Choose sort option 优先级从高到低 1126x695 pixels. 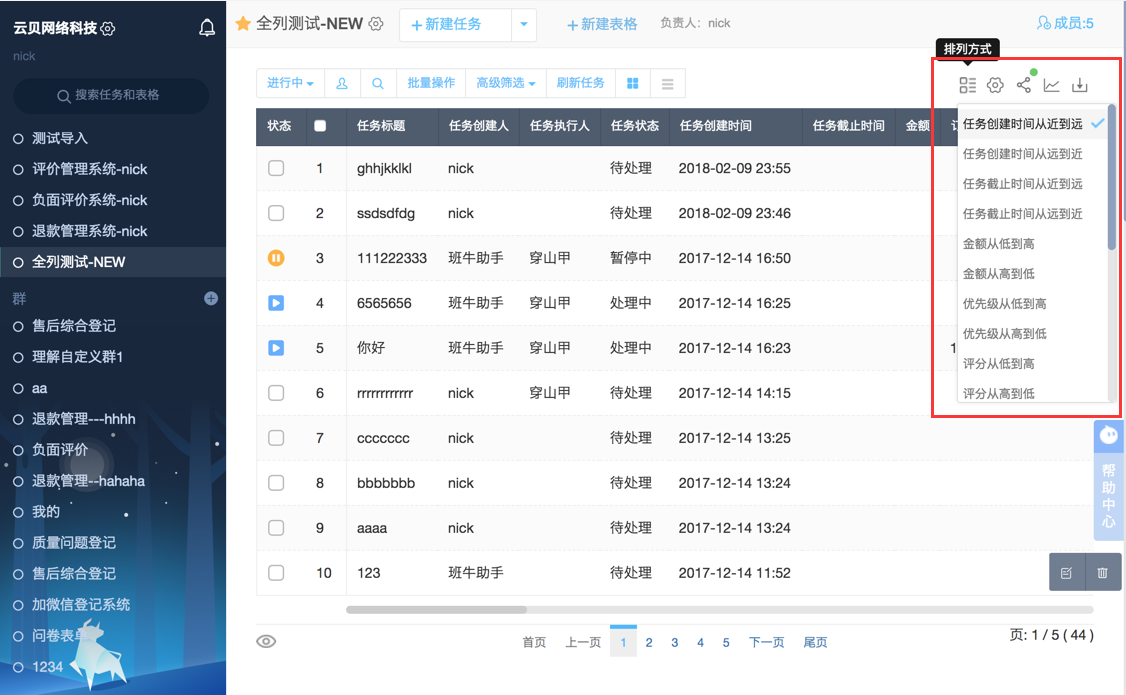point(1004,334)
